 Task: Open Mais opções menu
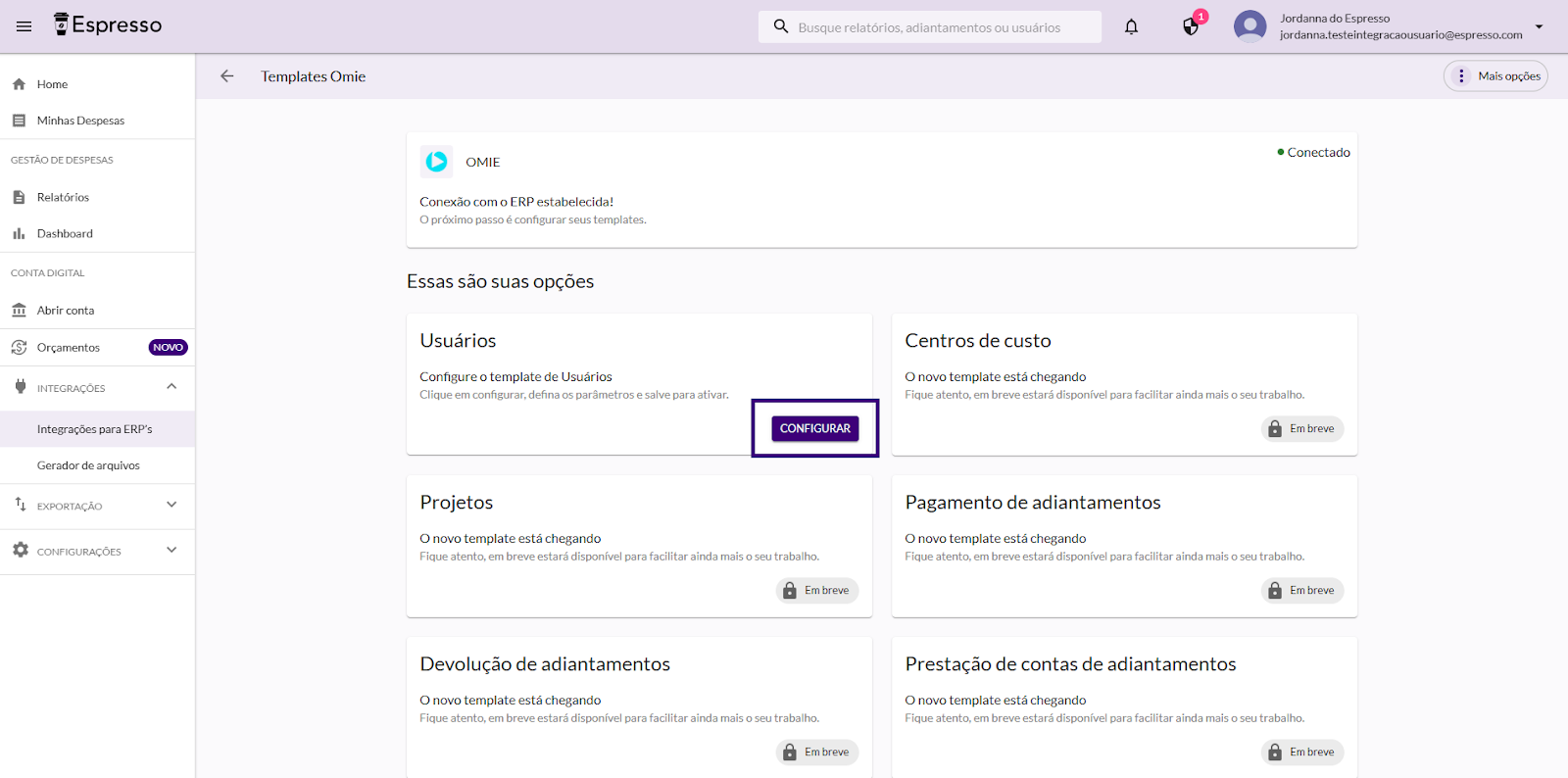pos(1495,75)
